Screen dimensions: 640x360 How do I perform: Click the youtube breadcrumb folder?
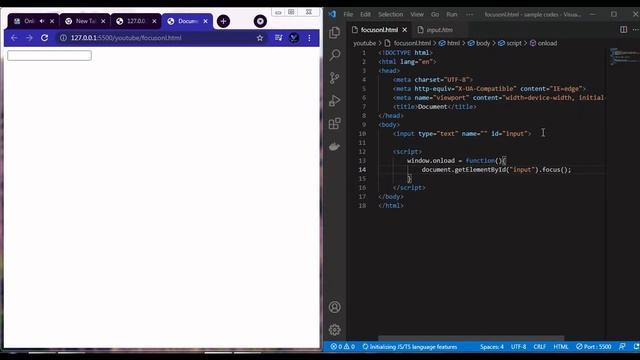[x=364, y=43]
